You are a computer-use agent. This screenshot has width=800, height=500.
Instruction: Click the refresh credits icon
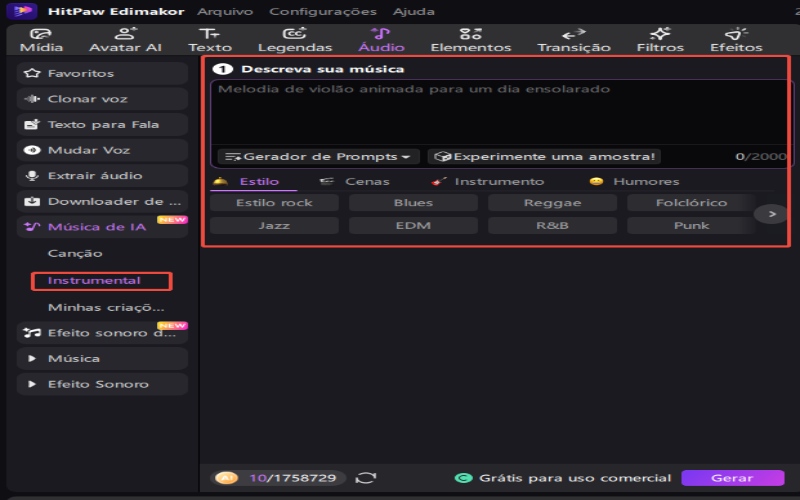coord(366,478)
